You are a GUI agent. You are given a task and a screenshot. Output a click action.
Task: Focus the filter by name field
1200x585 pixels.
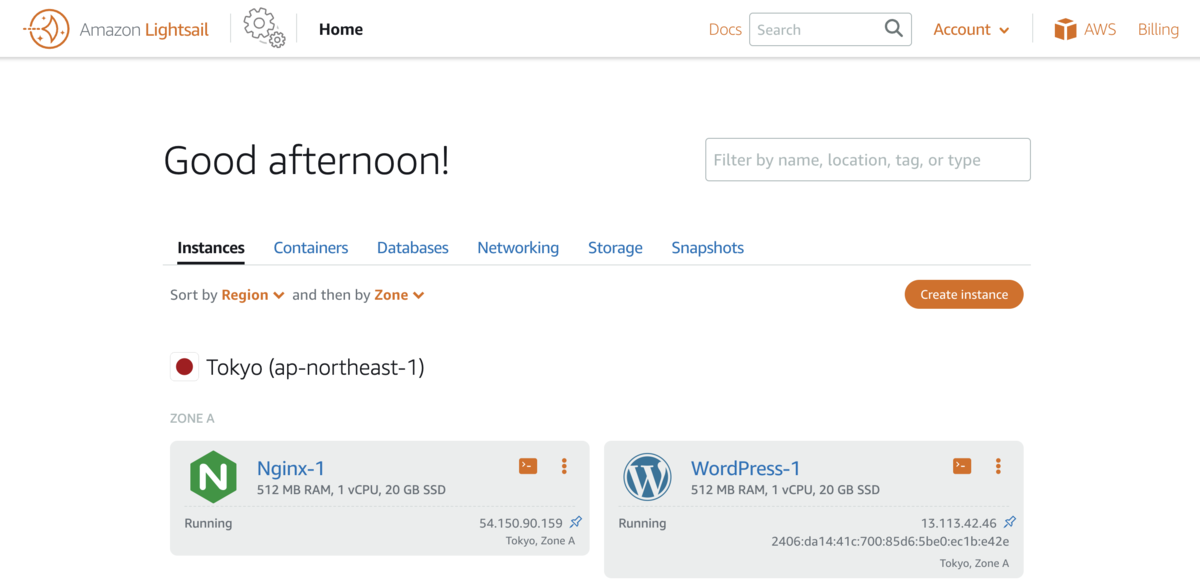point(868,160)
